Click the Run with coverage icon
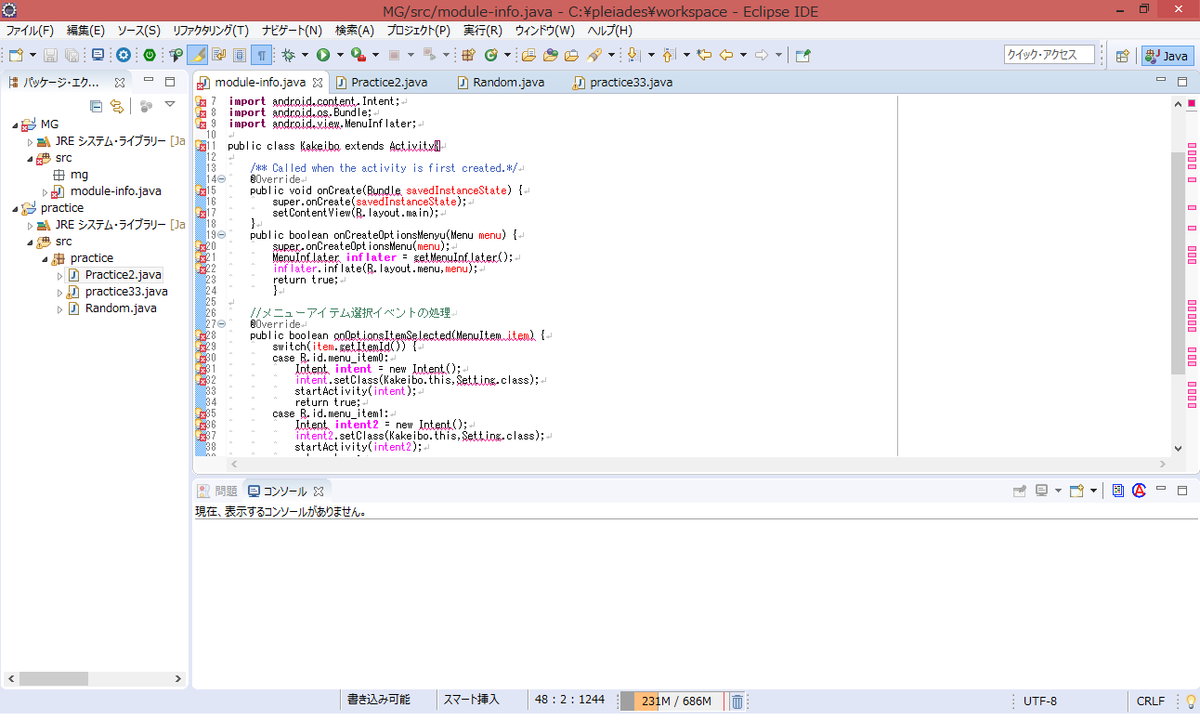The height and width of the screenshot is (721, 1200). pyautogui.click(x=357, y=55)
